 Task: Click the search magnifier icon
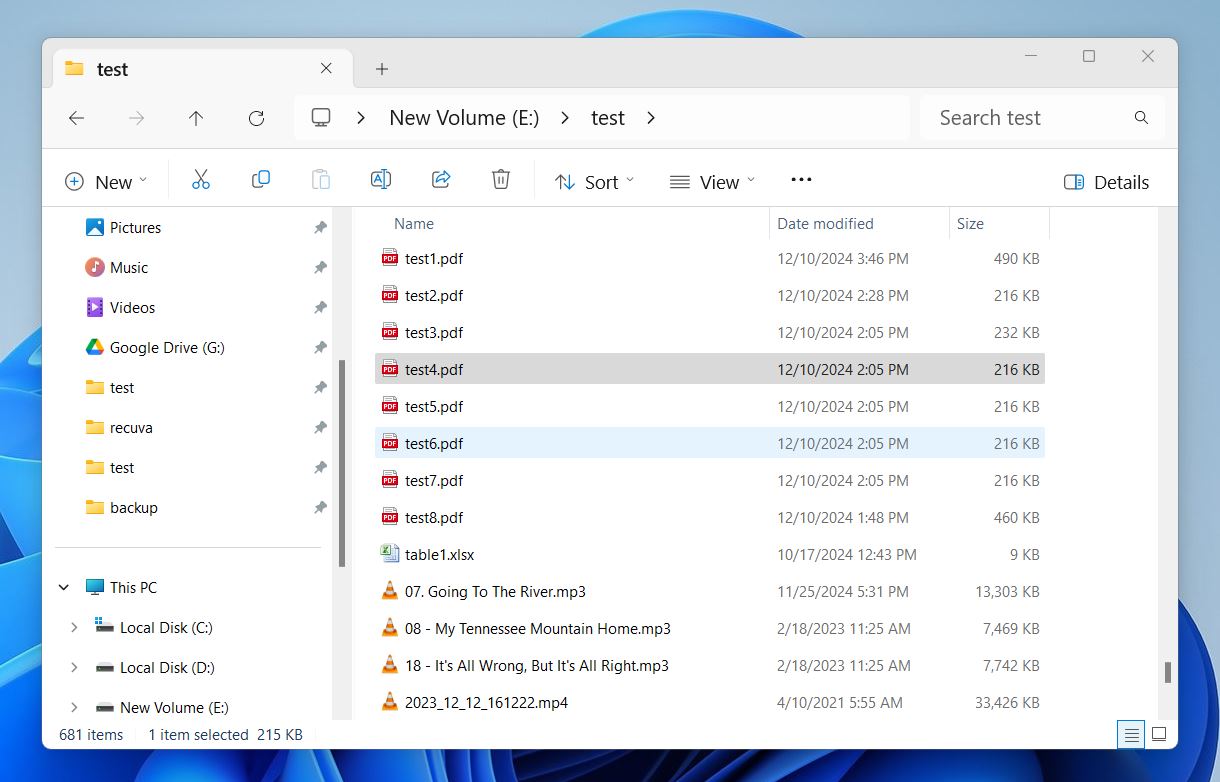point(1141,118)
